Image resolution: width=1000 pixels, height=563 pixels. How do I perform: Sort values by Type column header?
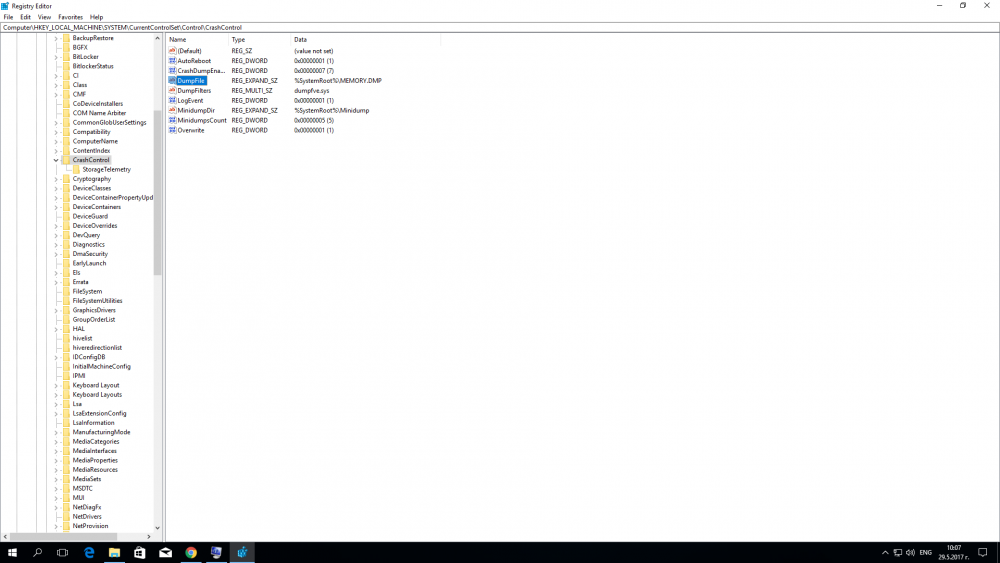click(259, 40)
